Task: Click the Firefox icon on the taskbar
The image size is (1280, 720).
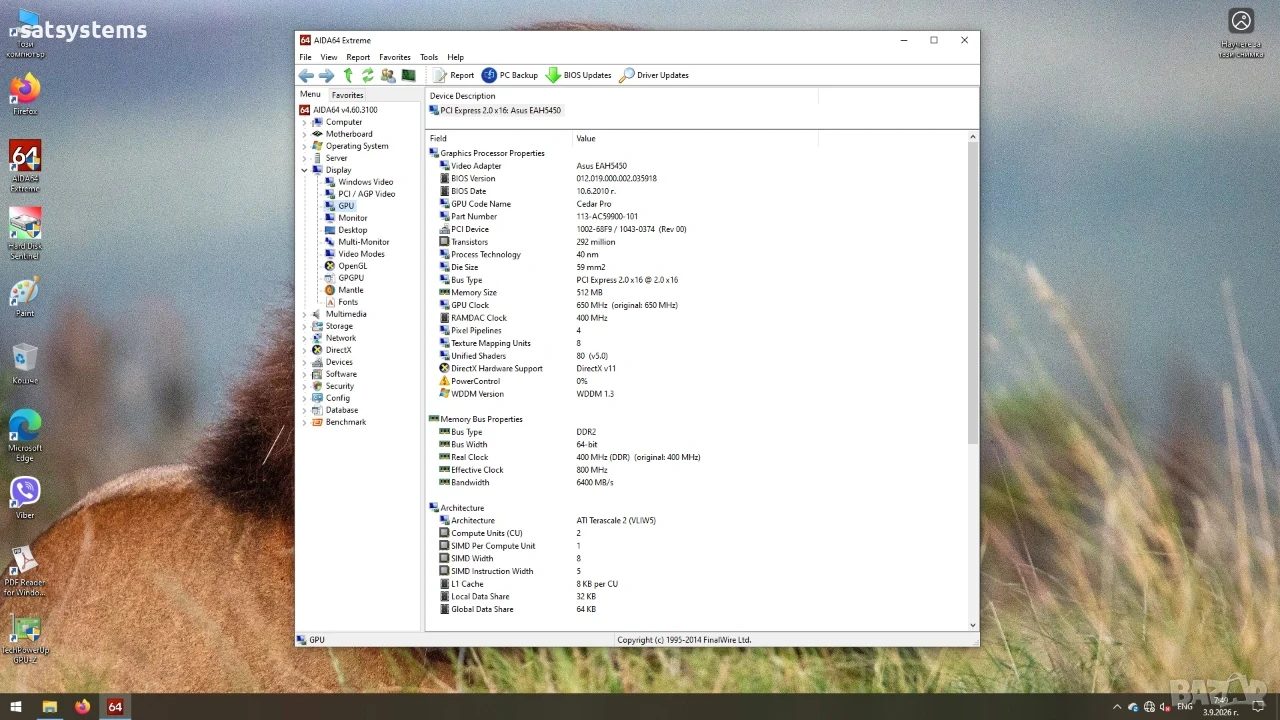Action: 82,707
